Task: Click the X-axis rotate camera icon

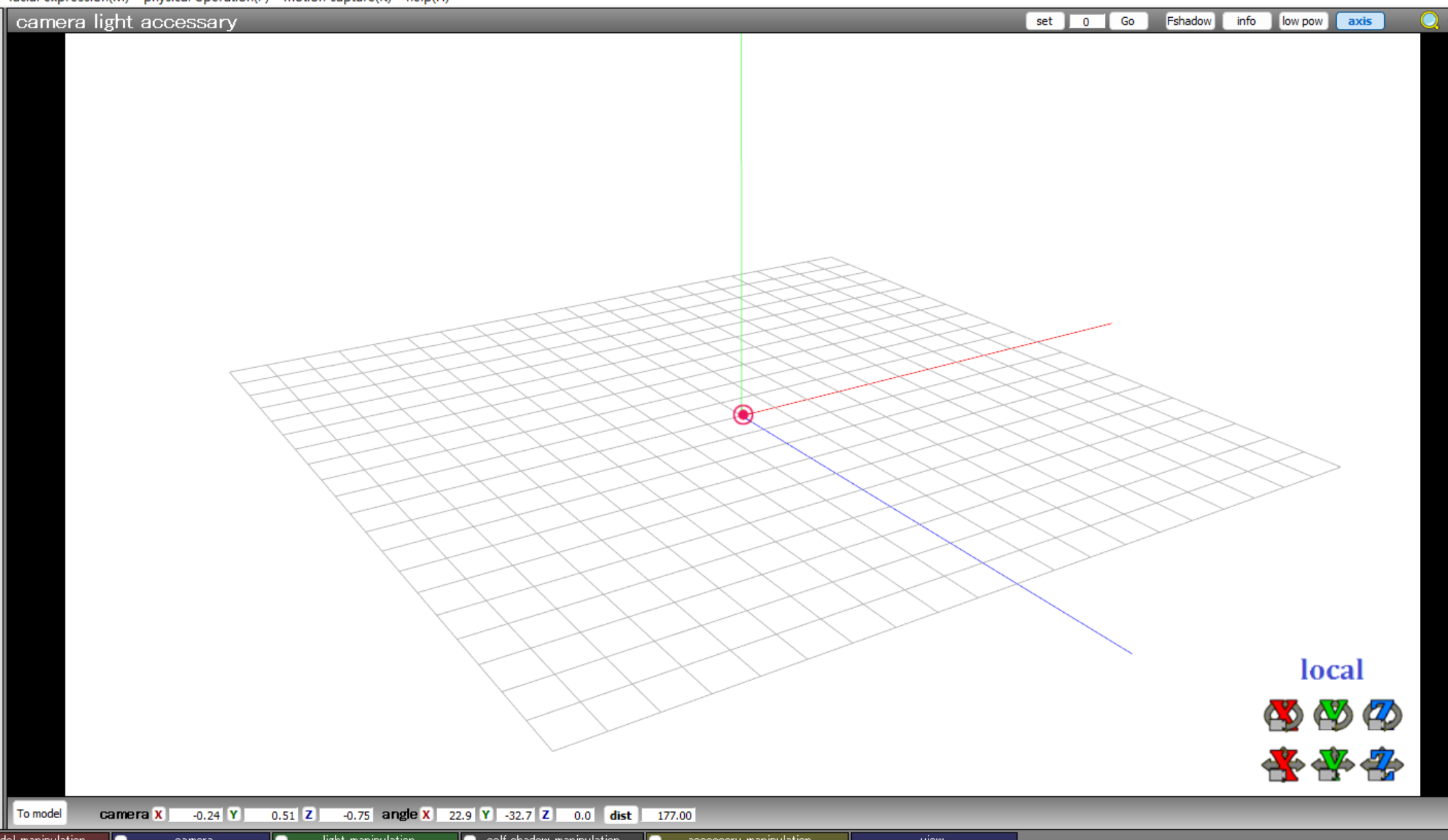Action: point(1283,715)
